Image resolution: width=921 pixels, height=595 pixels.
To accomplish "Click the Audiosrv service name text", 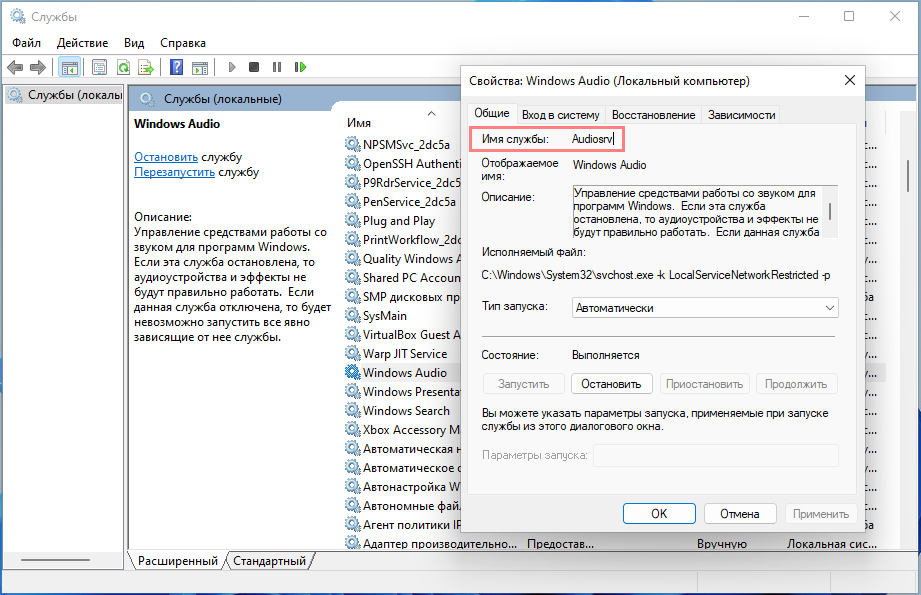I will click(592, 139).
